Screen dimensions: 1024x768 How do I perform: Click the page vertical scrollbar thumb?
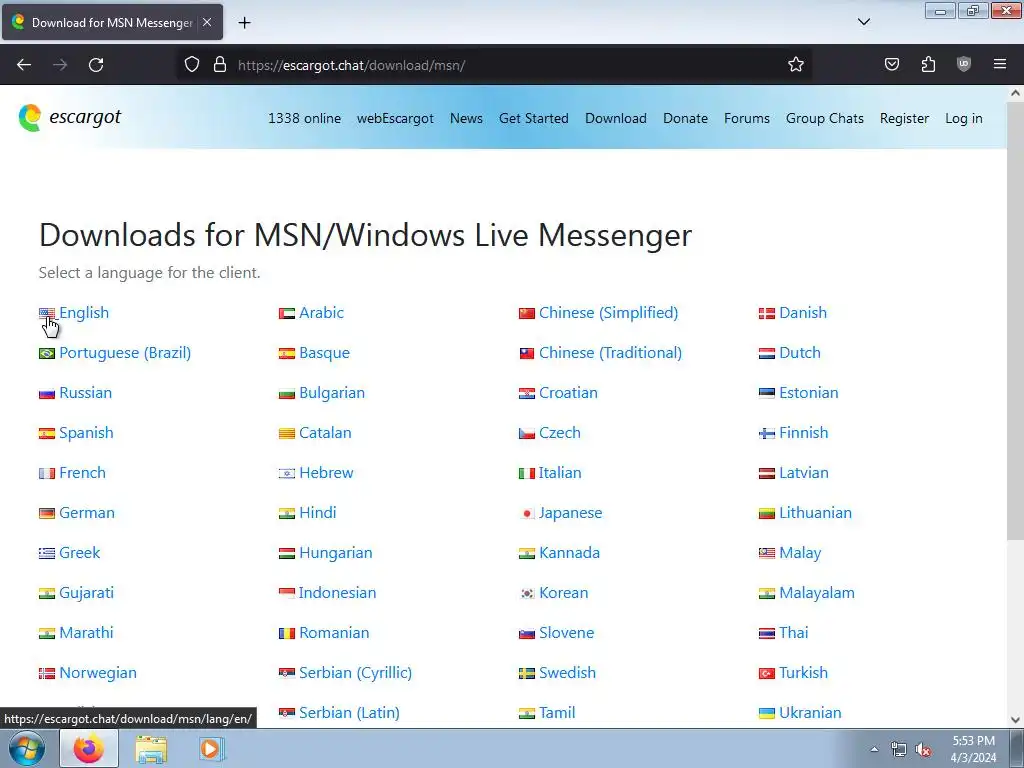click(x=1015, y=320)
